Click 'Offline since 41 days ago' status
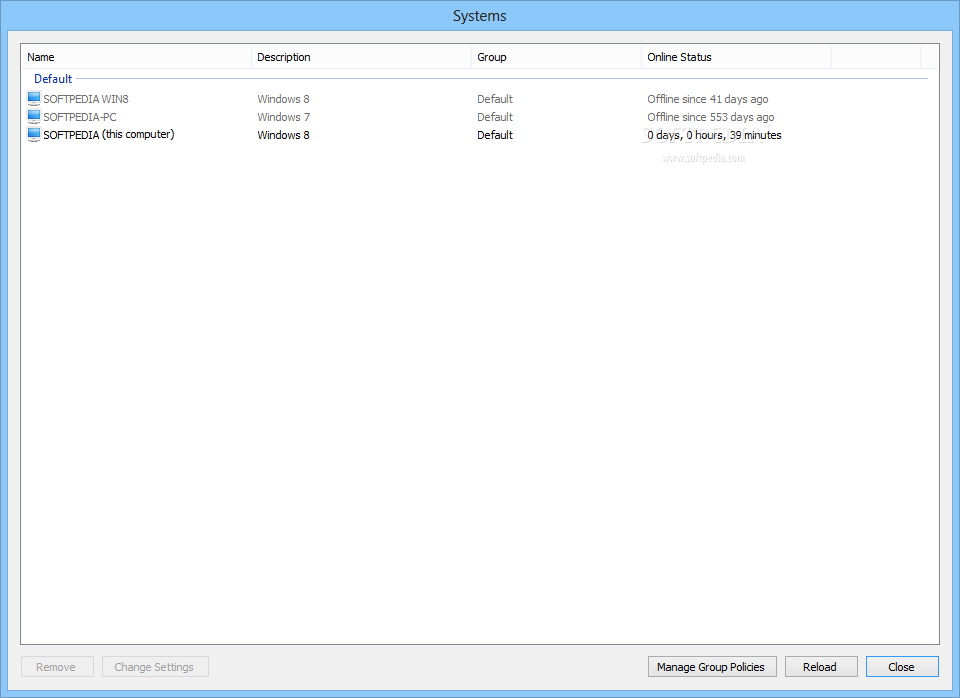This screenshot has height=698, width=960. (x=708, y=99)
